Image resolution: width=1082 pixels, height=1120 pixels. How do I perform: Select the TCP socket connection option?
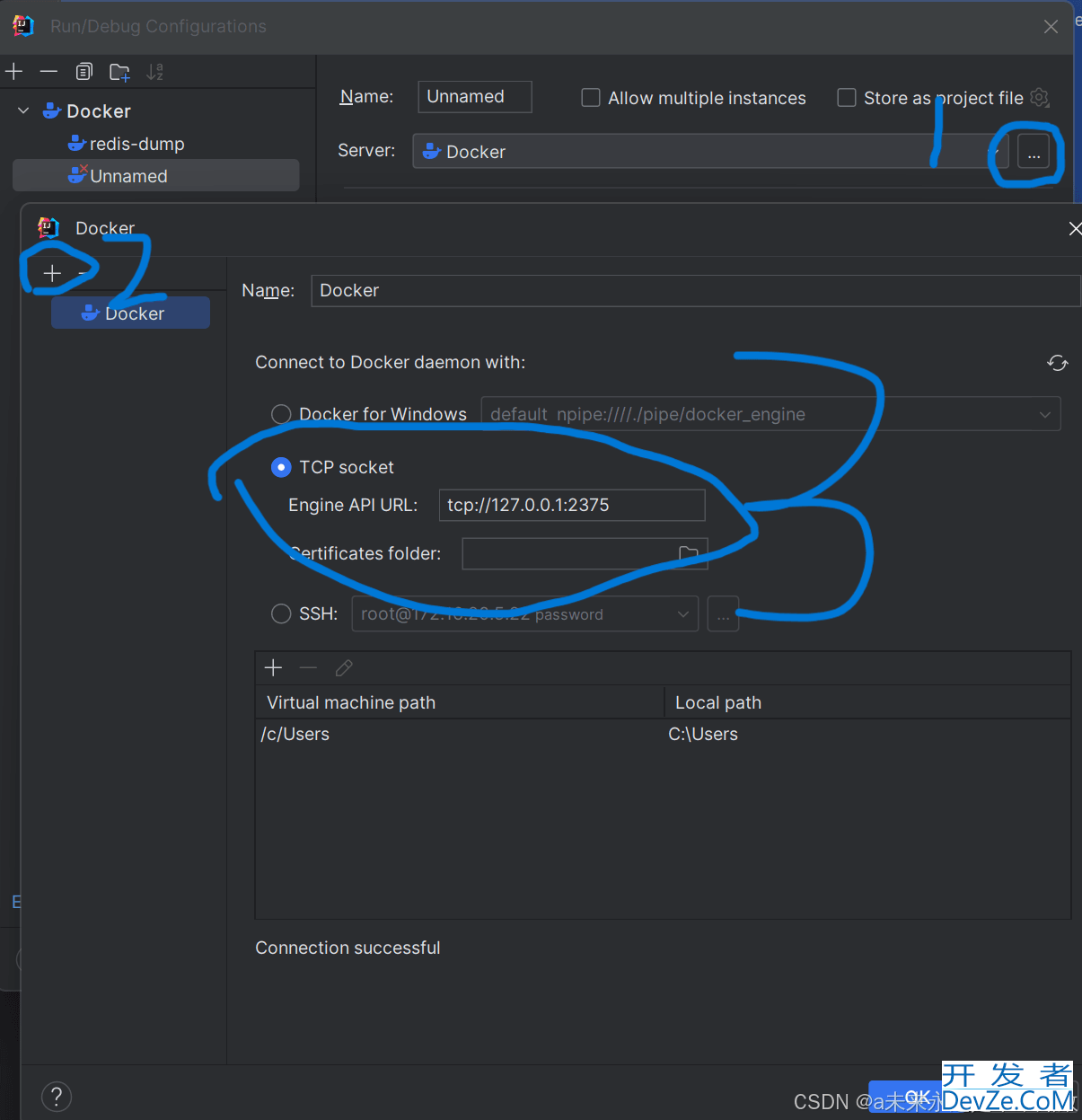281,467
